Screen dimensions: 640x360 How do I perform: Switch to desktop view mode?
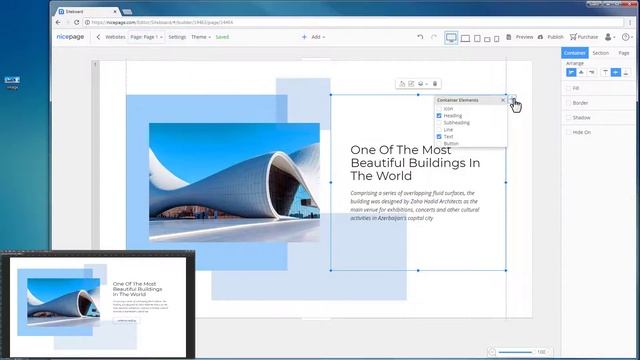[451, 38]
